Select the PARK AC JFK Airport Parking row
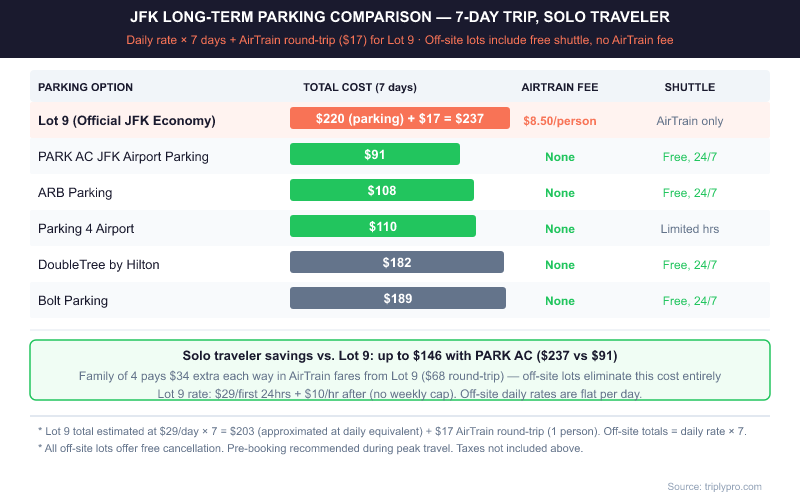Image resolution: width=800 pixels, height=500 pixels. [123, 156]
